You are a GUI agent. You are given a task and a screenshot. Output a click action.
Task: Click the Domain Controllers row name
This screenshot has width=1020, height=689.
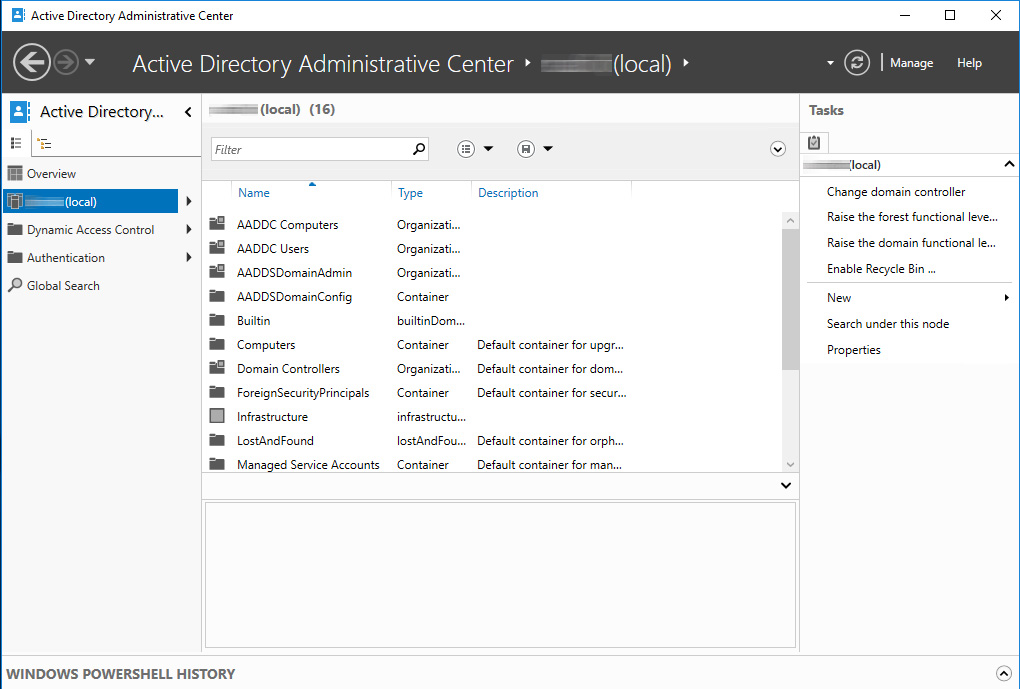(x=288, y=369)
